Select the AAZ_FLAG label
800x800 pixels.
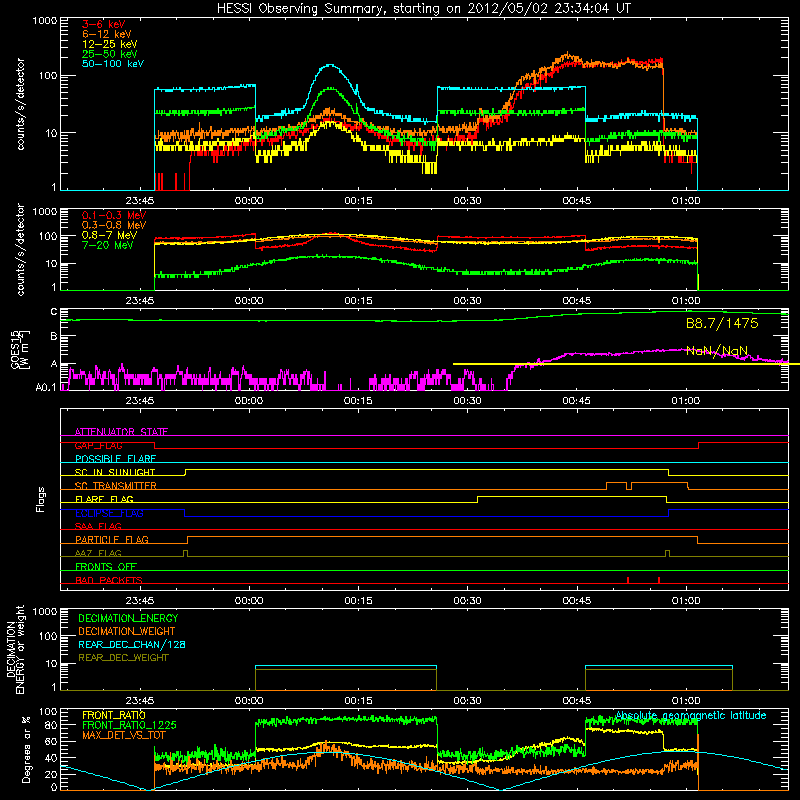(x=98, y=553)
